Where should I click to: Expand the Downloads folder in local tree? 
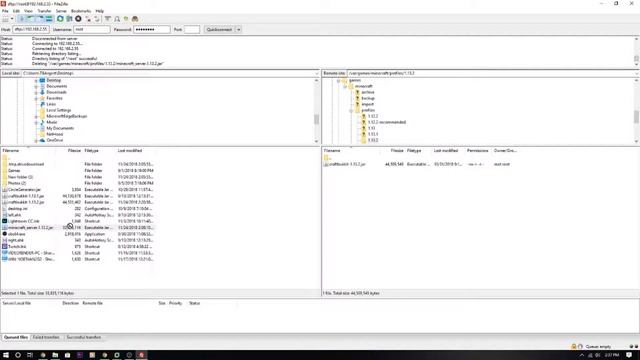click(36, 93)
